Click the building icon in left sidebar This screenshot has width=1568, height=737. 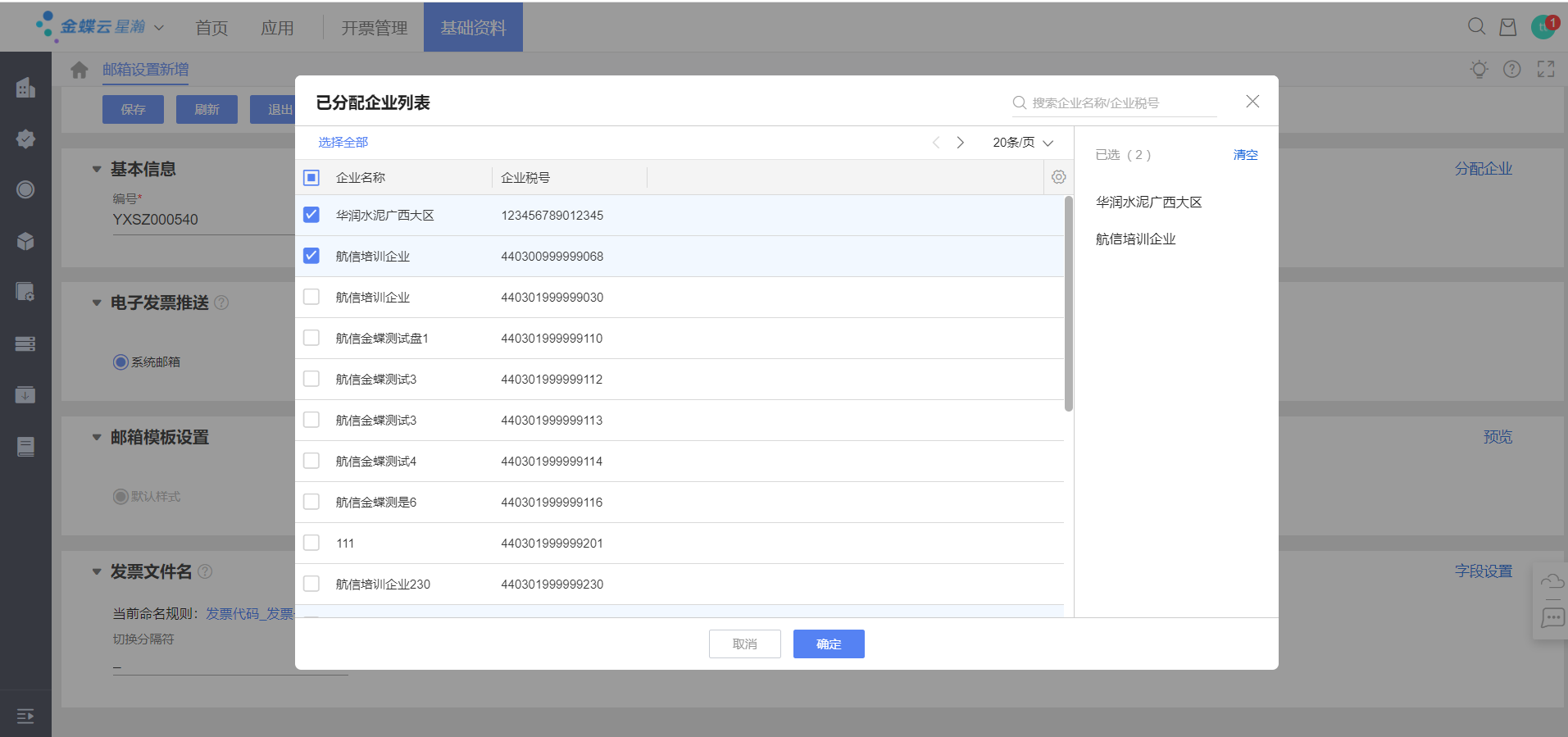[25, 87]
